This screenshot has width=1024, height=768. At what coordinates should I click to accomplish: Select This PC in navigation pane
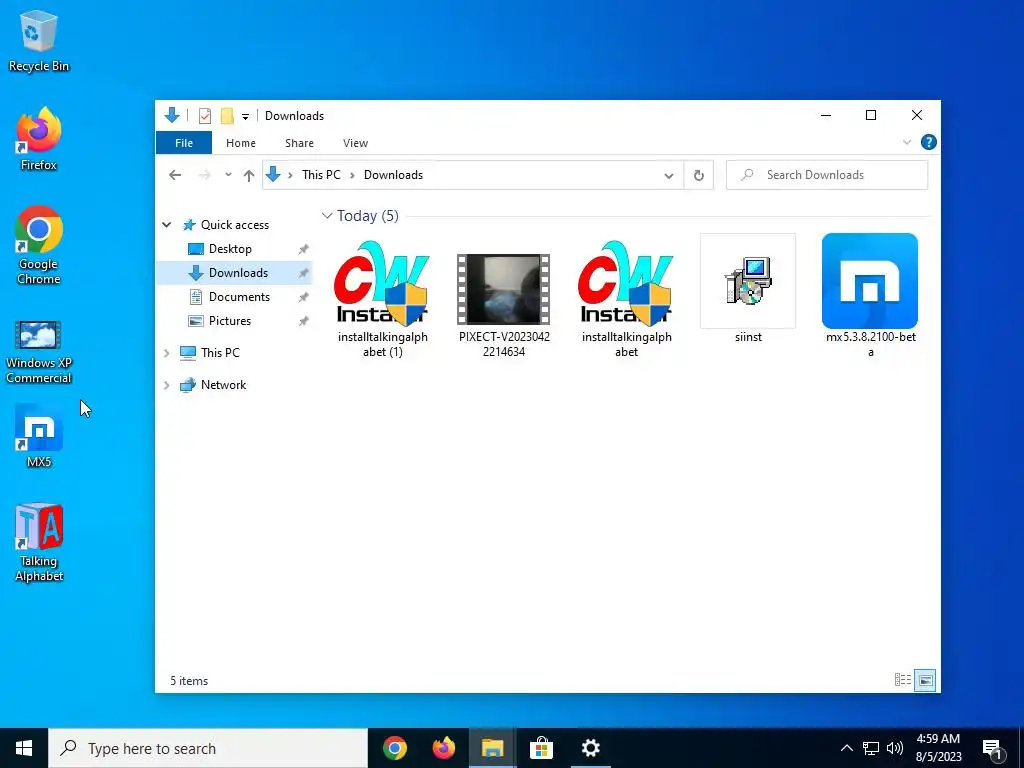[x=220, y=353]
